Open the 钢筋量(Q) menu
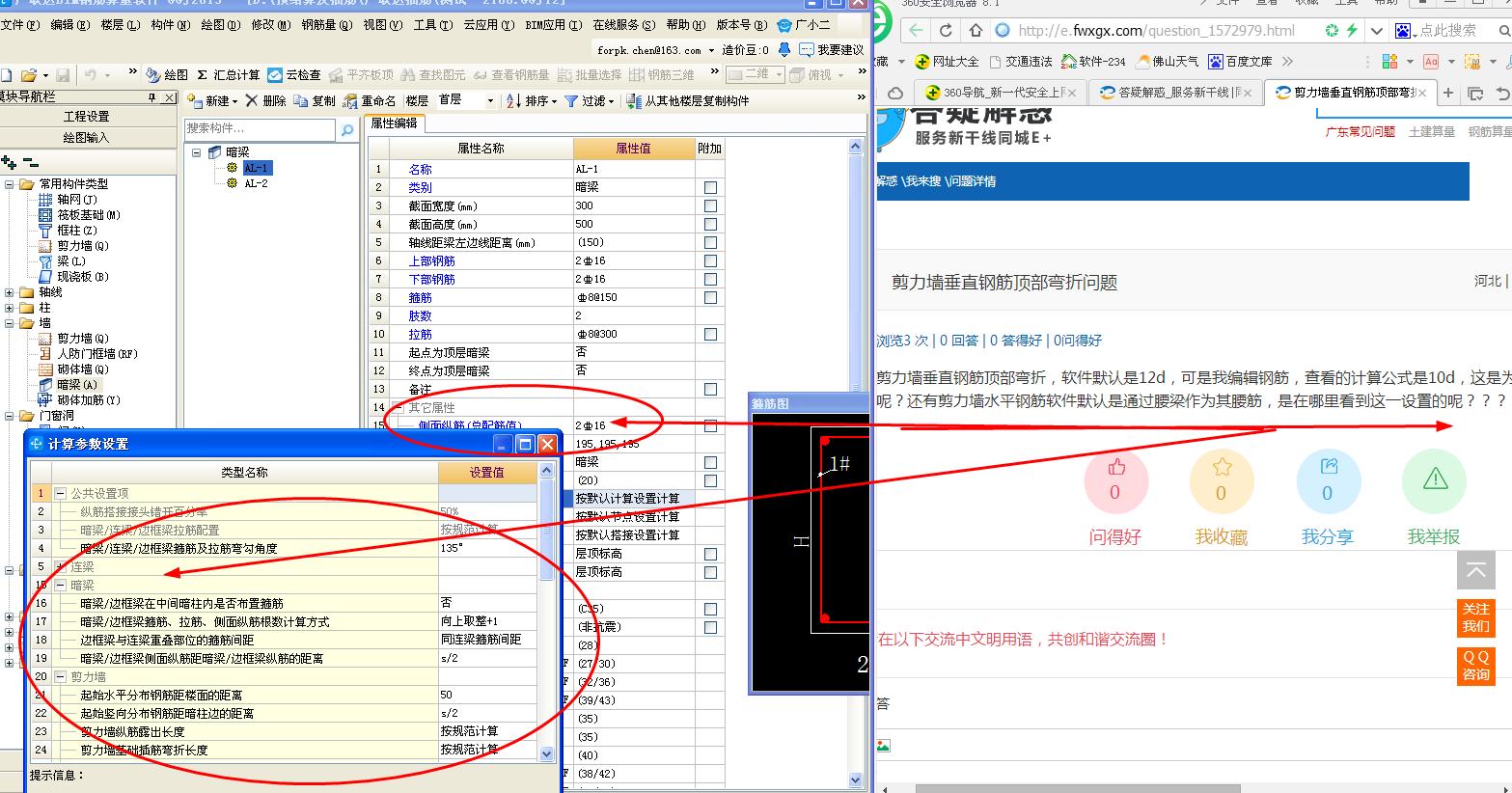Image resolution: width=1512 pixels, height=793 pixels. tap(327, 25)
